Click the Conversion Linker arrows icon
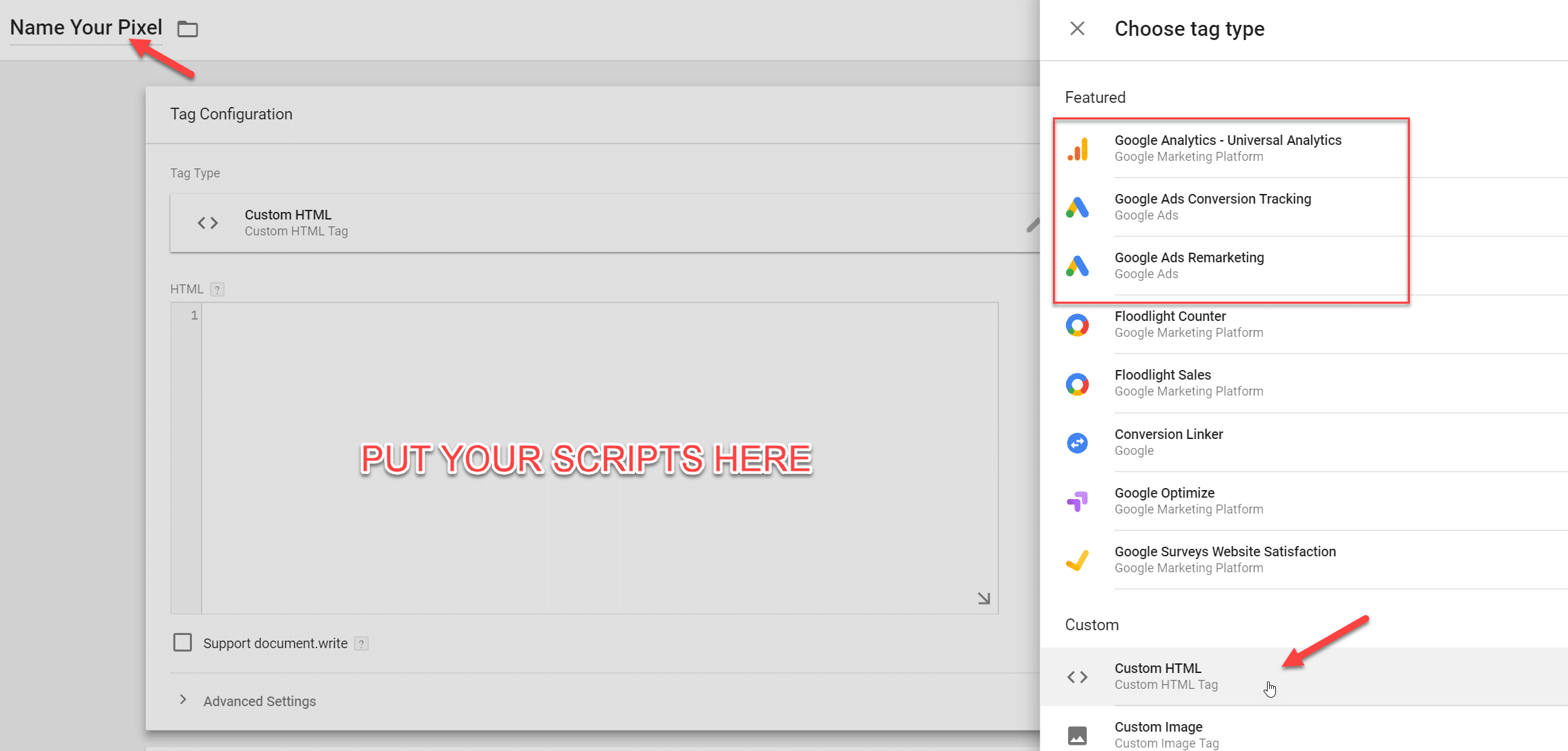The height and width of the screenshot is (751, 1568). (1078, 442)
